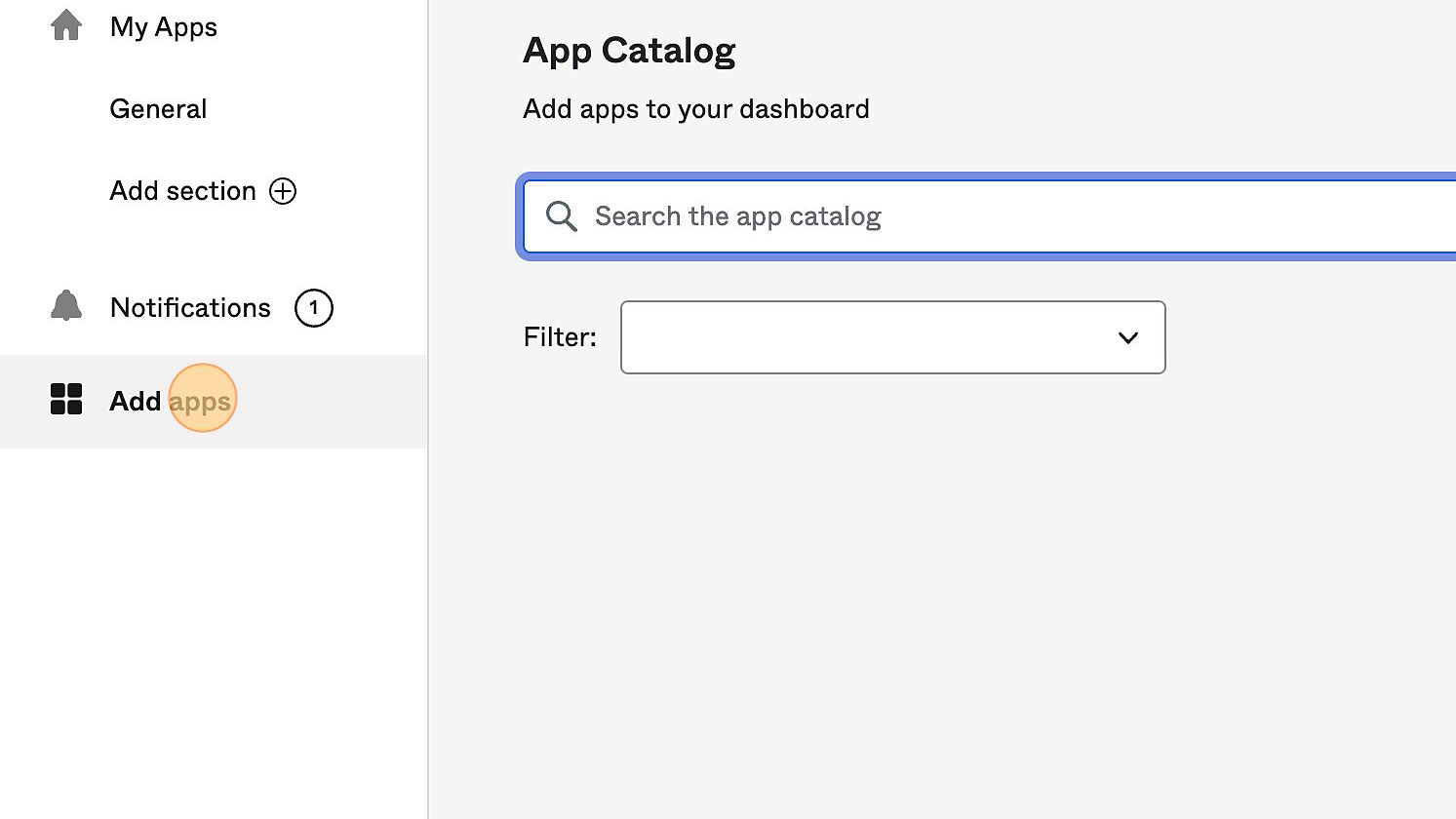1456x819 pixels.
Task: Click the Add section link text
Action: point(182,191)
